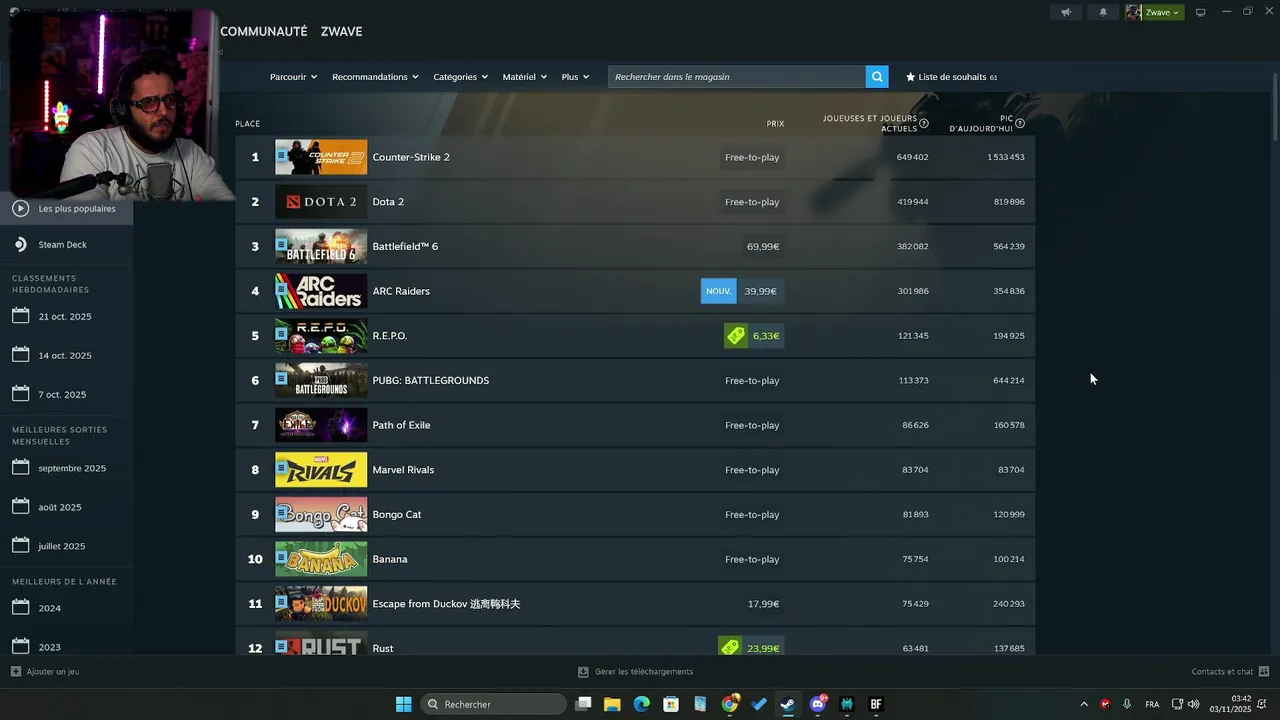Click the help icon beside Joueuses et joueurs actuels
The width and height of the screenshot is (1280, 720).
coord(924,124)
